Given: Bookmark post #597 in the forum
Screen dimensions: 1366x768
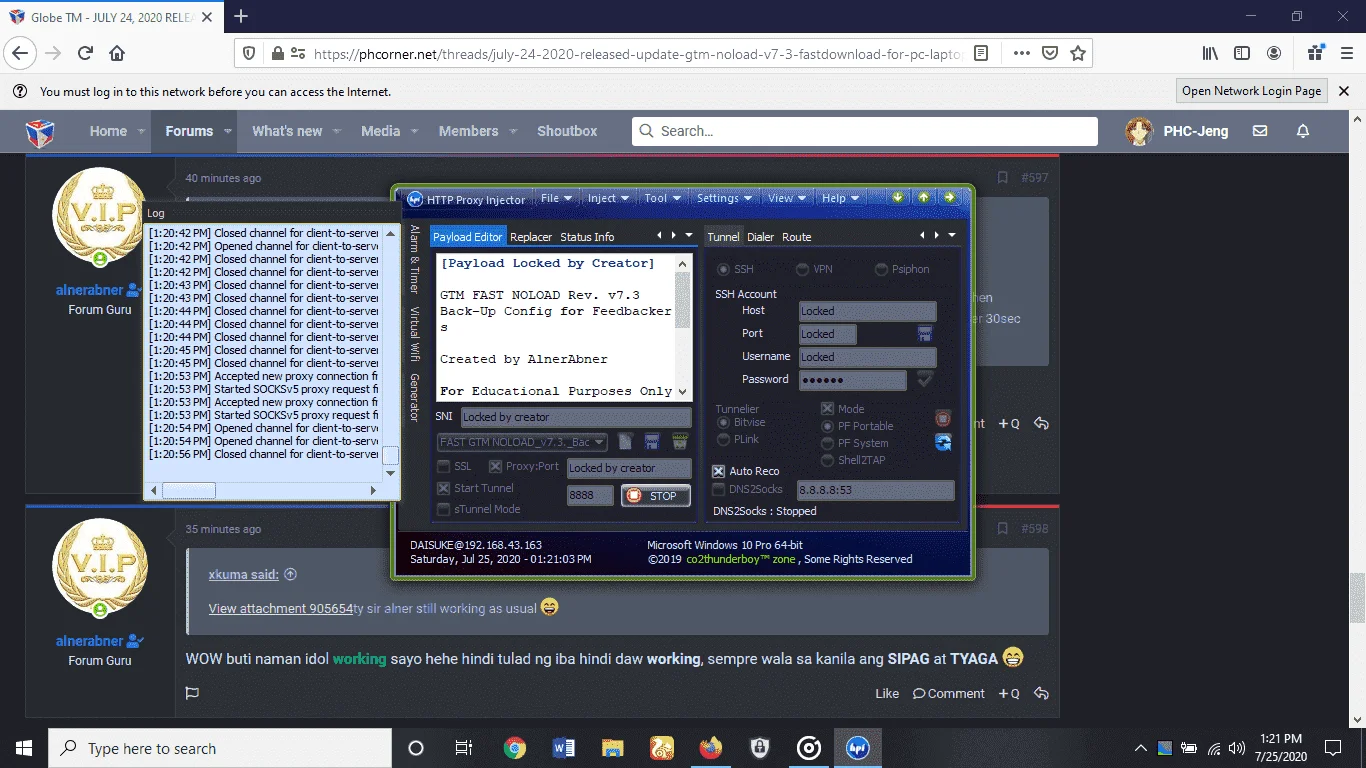Looking at the screenshot, I should coord(1001,178).
